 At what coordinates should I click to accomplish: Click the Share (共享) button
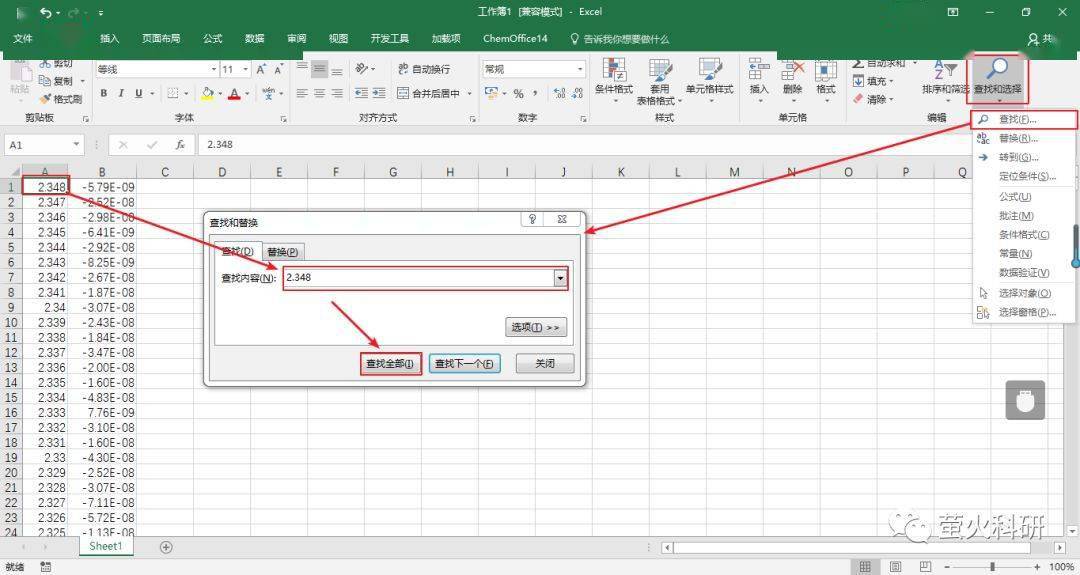tap(1043, 39)
